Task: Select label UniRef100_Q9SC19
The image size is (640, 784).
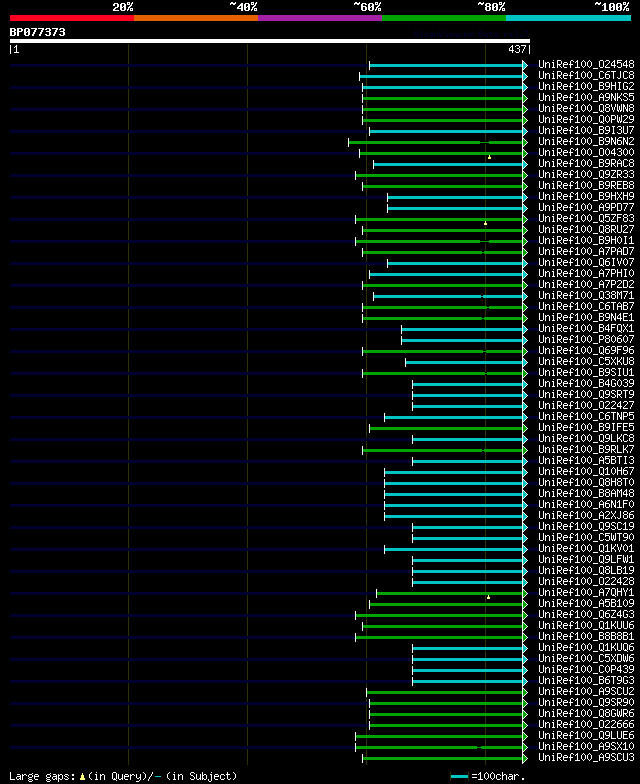Action: [586, 526]
